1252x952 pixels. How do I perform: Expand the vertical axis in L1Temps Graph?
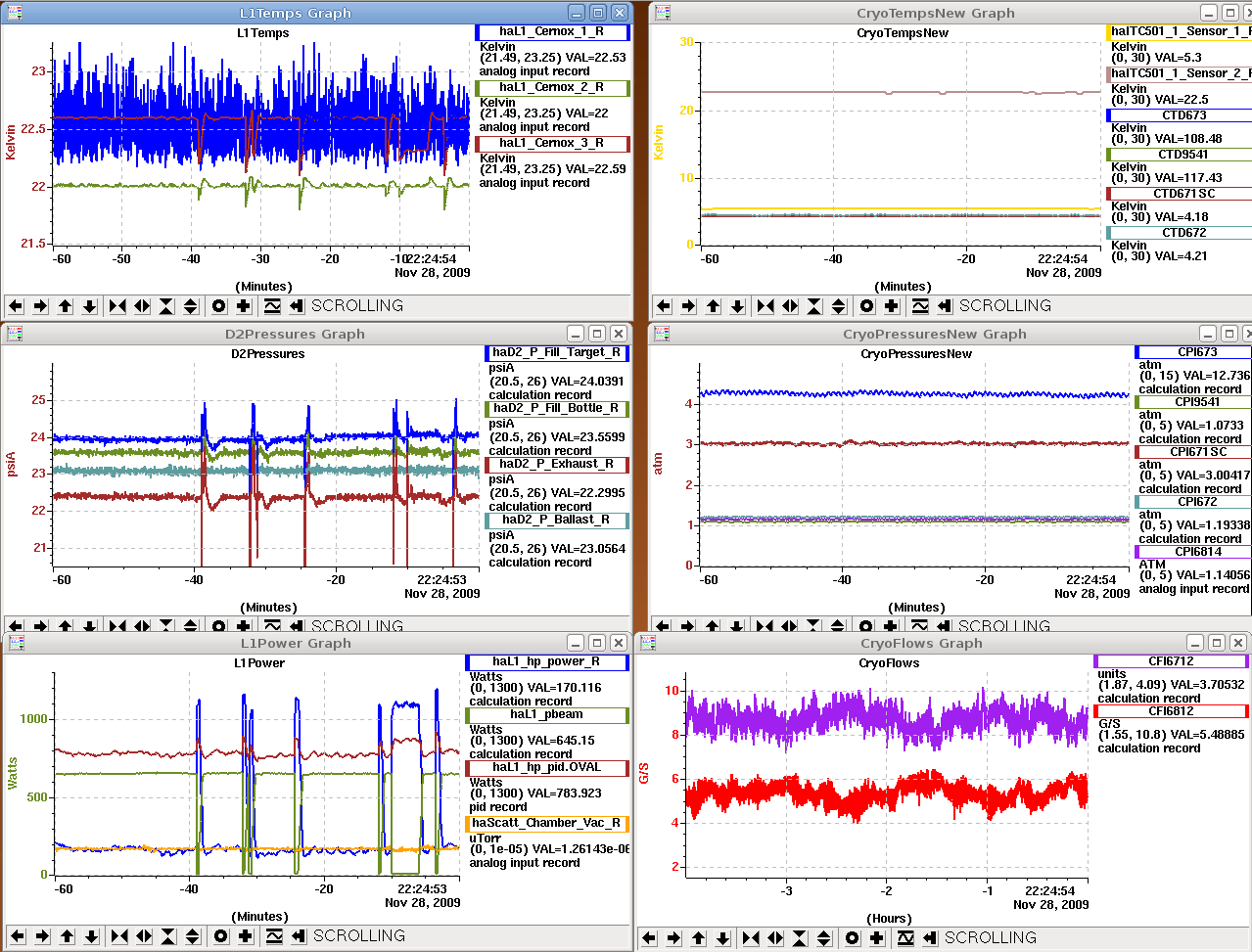[x=191, y=306]
